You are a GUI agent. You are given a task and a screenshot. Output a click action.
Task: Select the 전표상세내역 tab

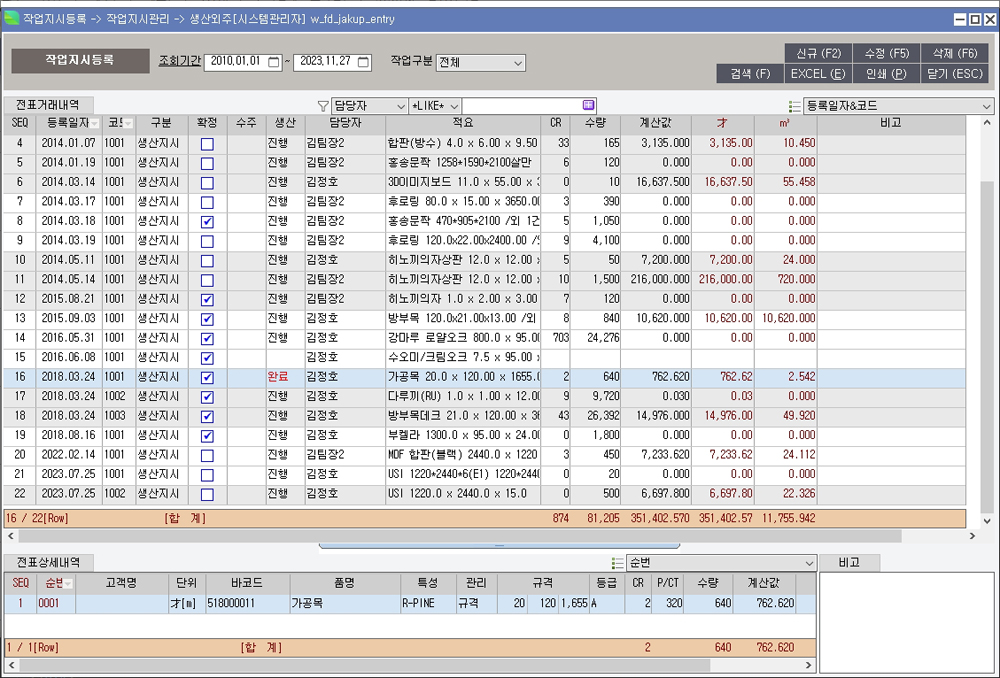click(x=48, y=562)
